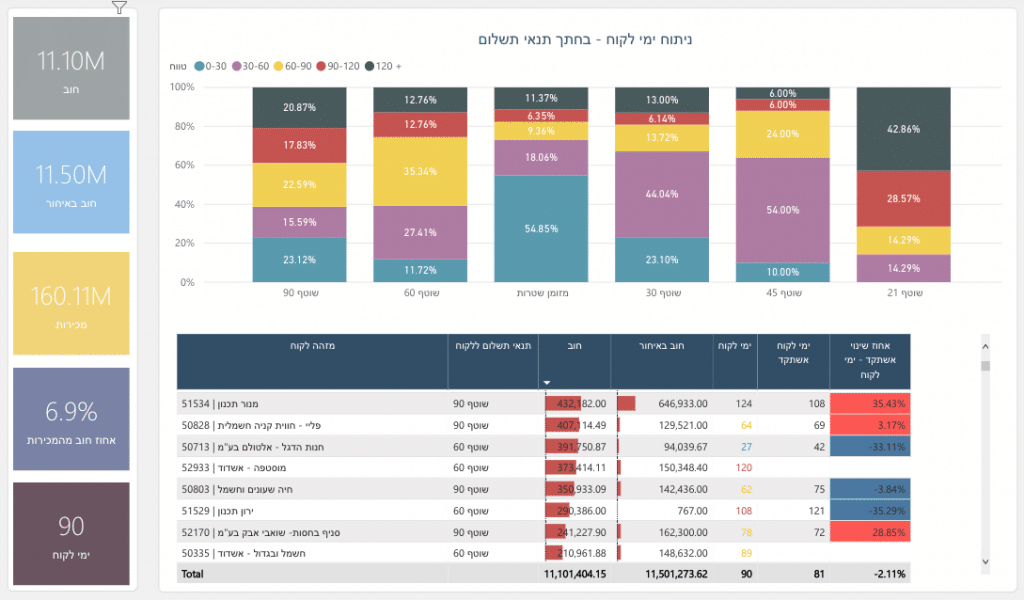The image size is (1024, 600).
Task: Click the 35.43% red change cell
Action: (869, 404)
